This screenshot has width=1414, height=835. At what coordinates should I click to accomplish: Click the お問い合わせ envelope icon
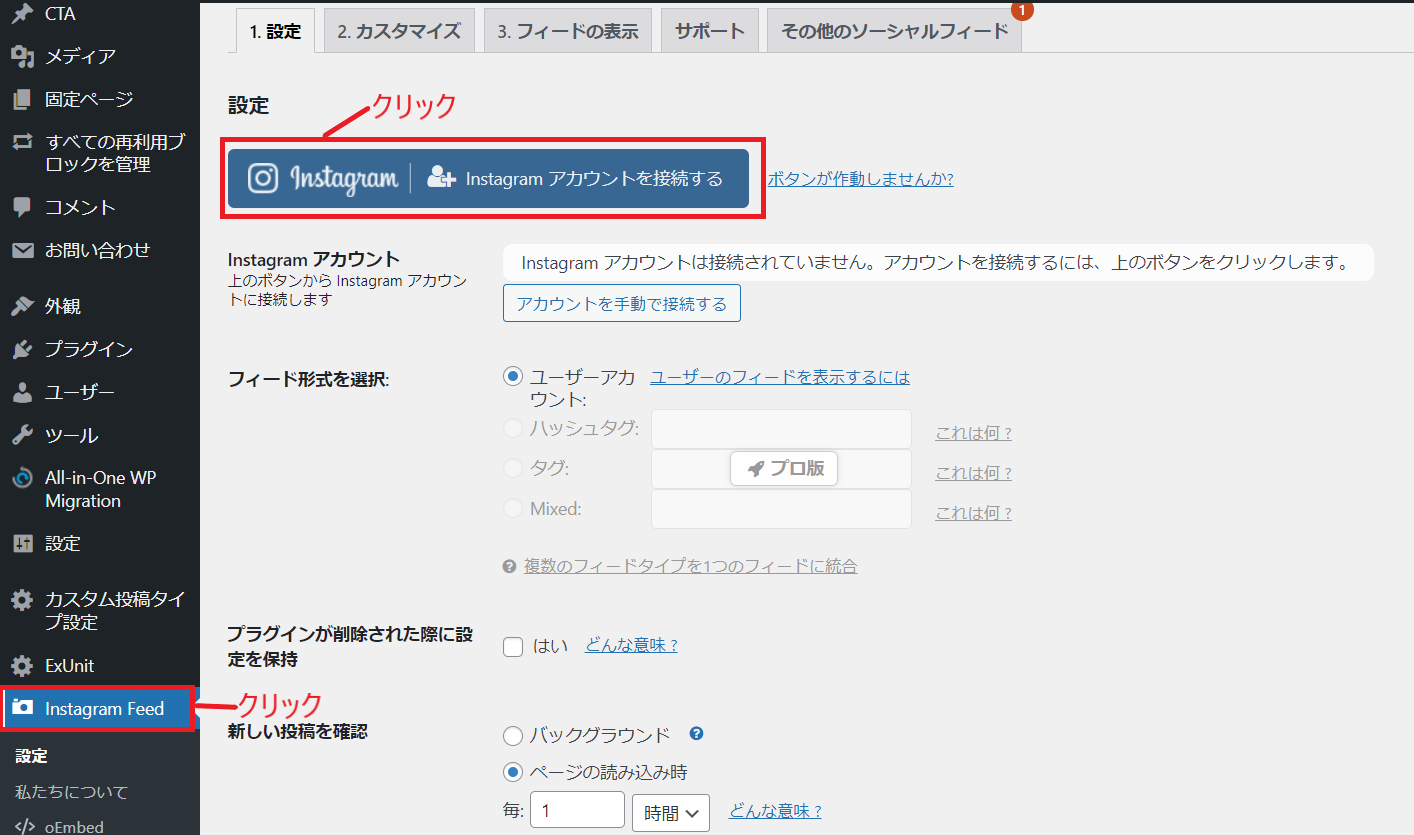[22, 250]
